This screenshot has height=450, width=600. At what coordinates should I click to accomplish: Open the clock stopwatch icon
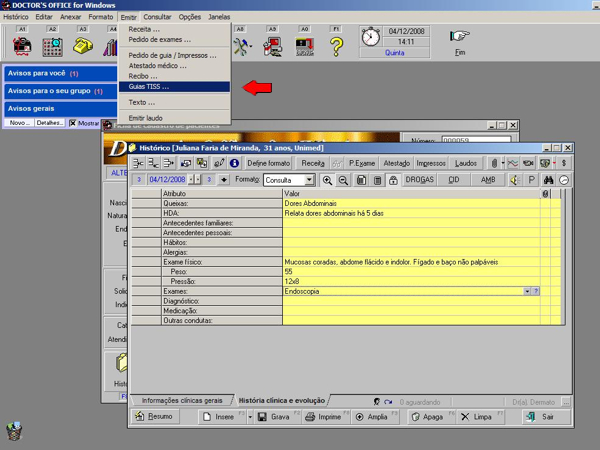(371, 38)
